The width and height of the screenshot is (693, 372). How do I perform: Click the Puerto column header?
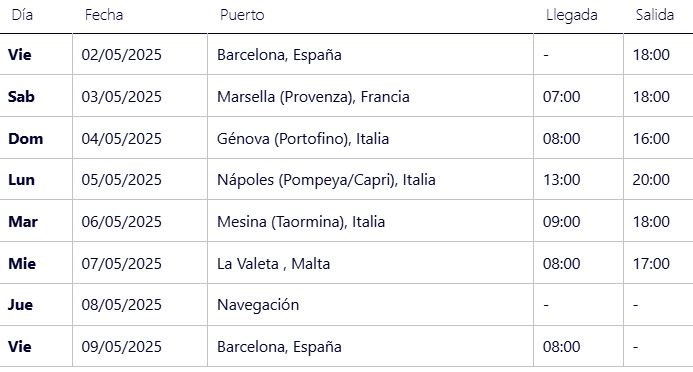pos(242,15)
